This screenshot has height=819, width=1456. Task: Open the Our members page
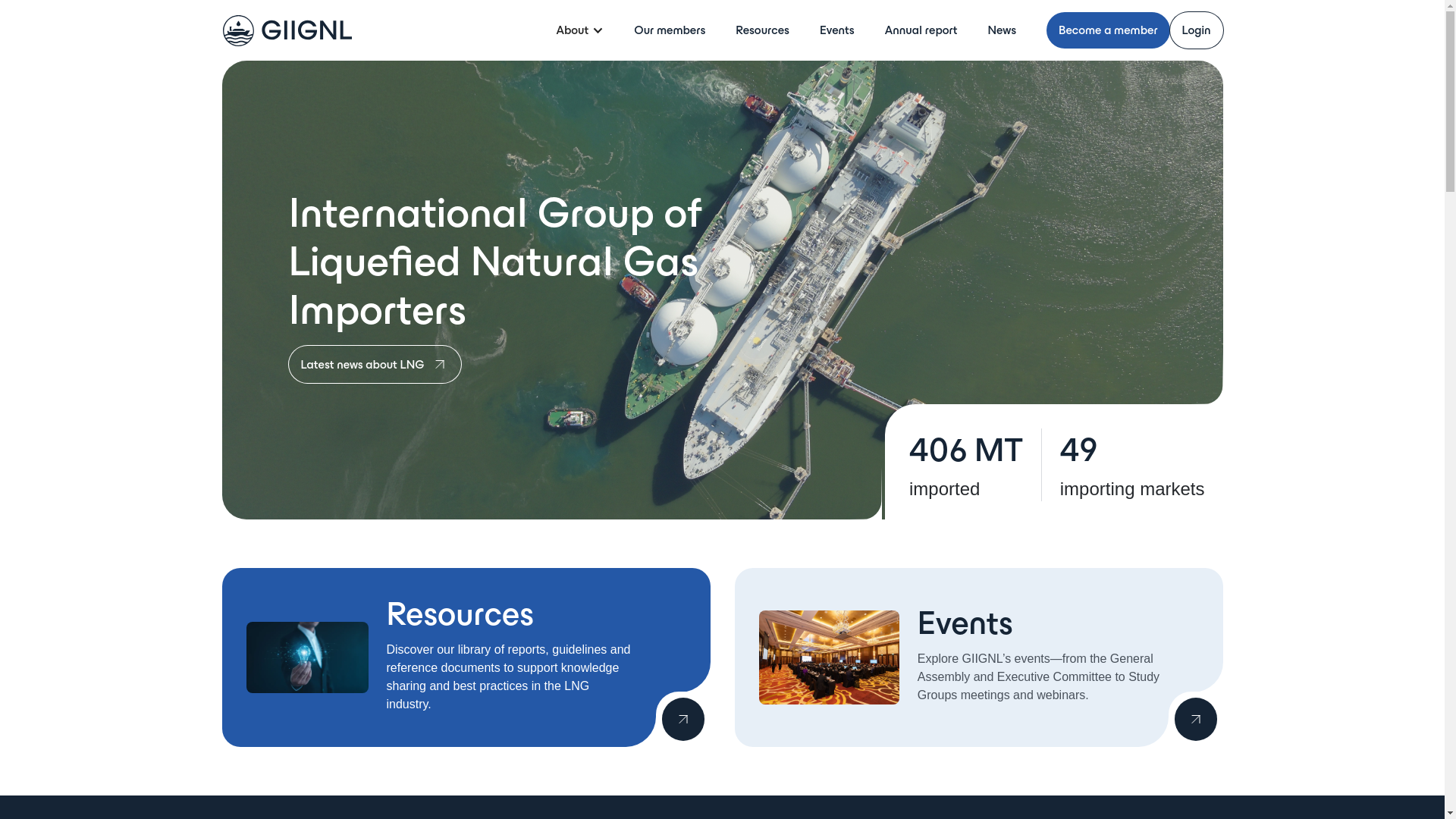click(x=670, y=30)
